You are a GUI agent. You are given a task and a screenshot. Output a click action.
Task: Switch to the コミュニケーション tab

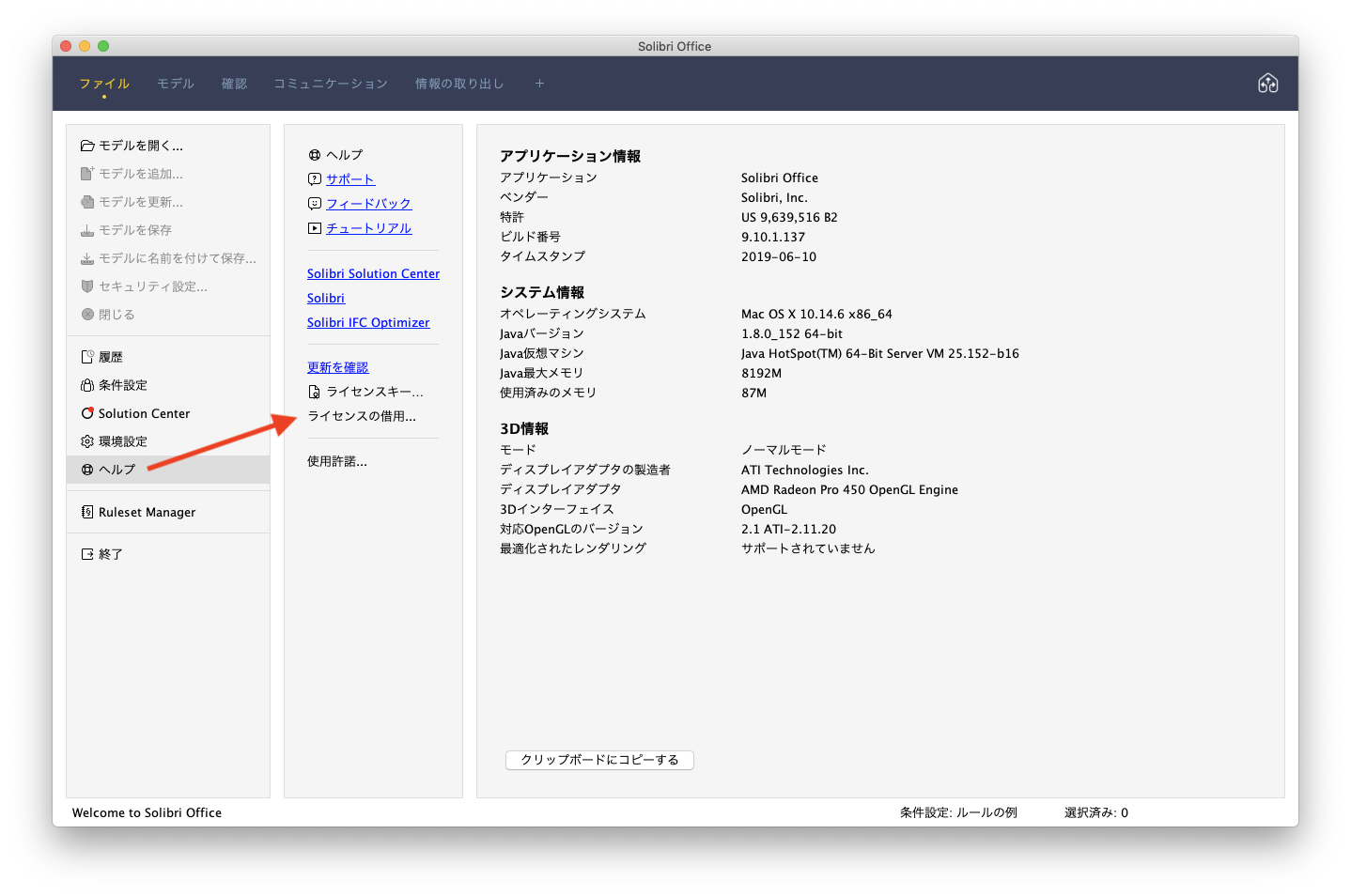click(x=331, y=84)
